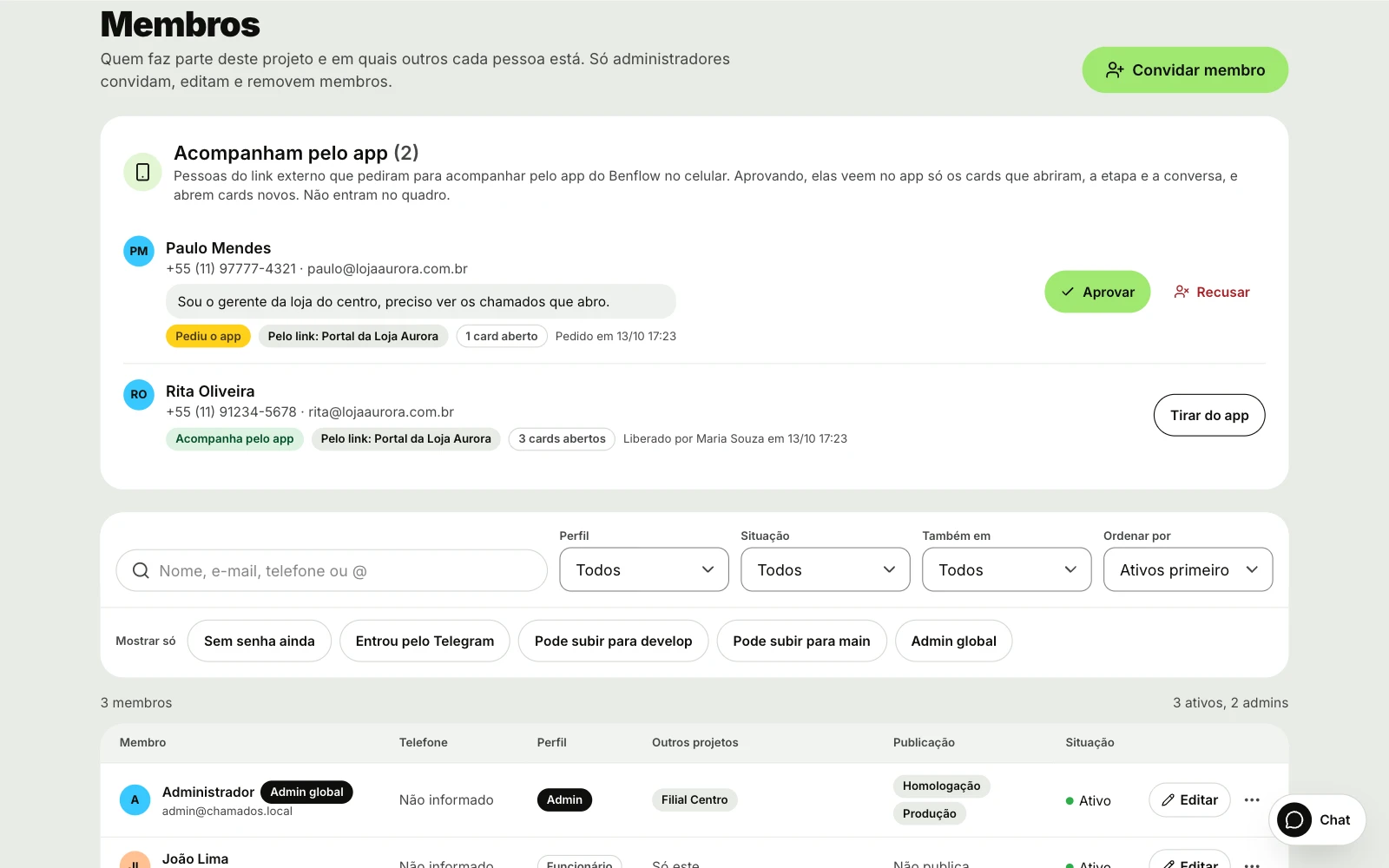
Task: Click Paulo's Pelo link: Portal da Loja Aurora tag
Action: [x=353, y=336]
